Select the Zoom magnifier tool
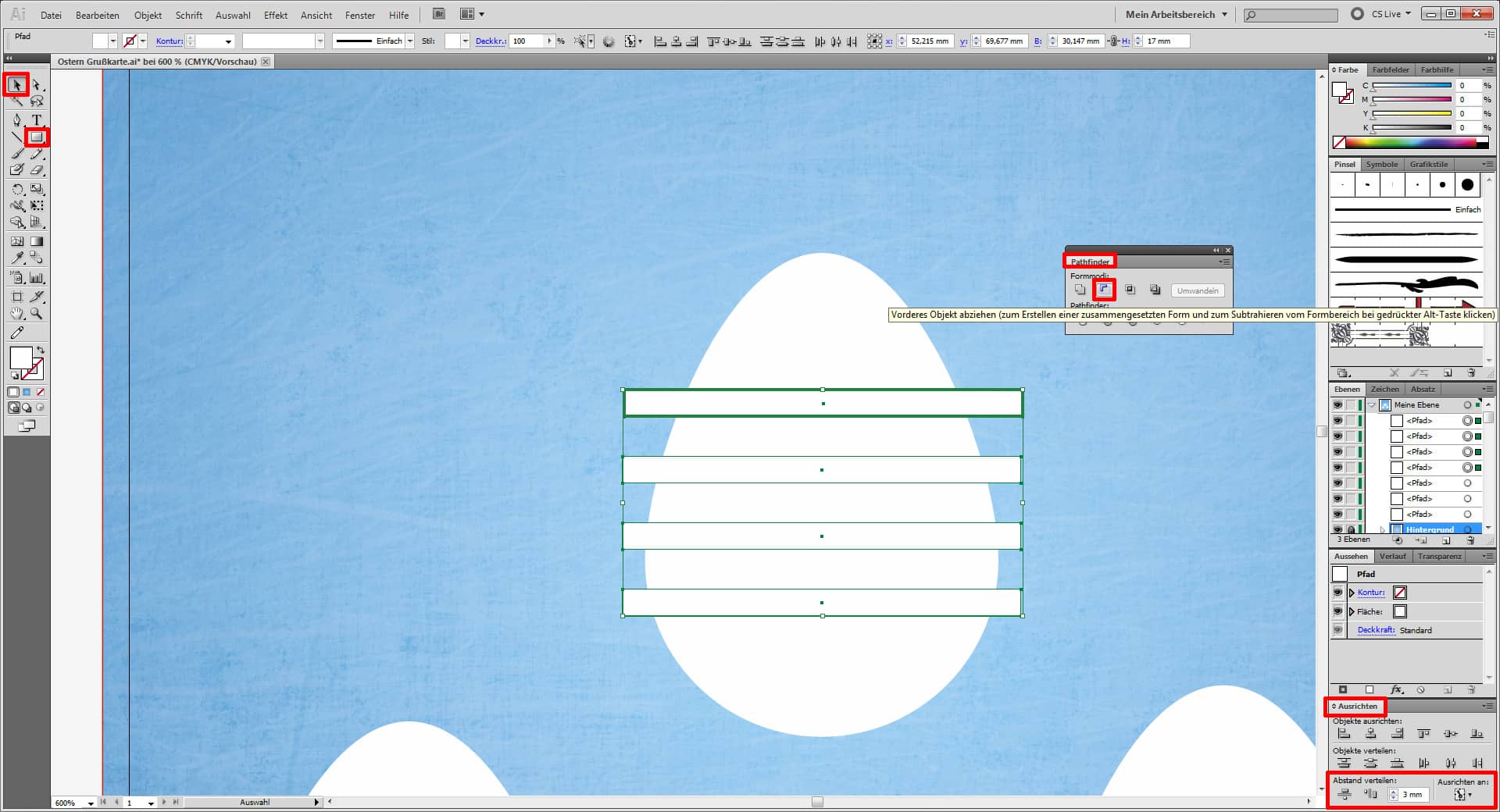Screen dimensions: 1500x812 [36, 313]
